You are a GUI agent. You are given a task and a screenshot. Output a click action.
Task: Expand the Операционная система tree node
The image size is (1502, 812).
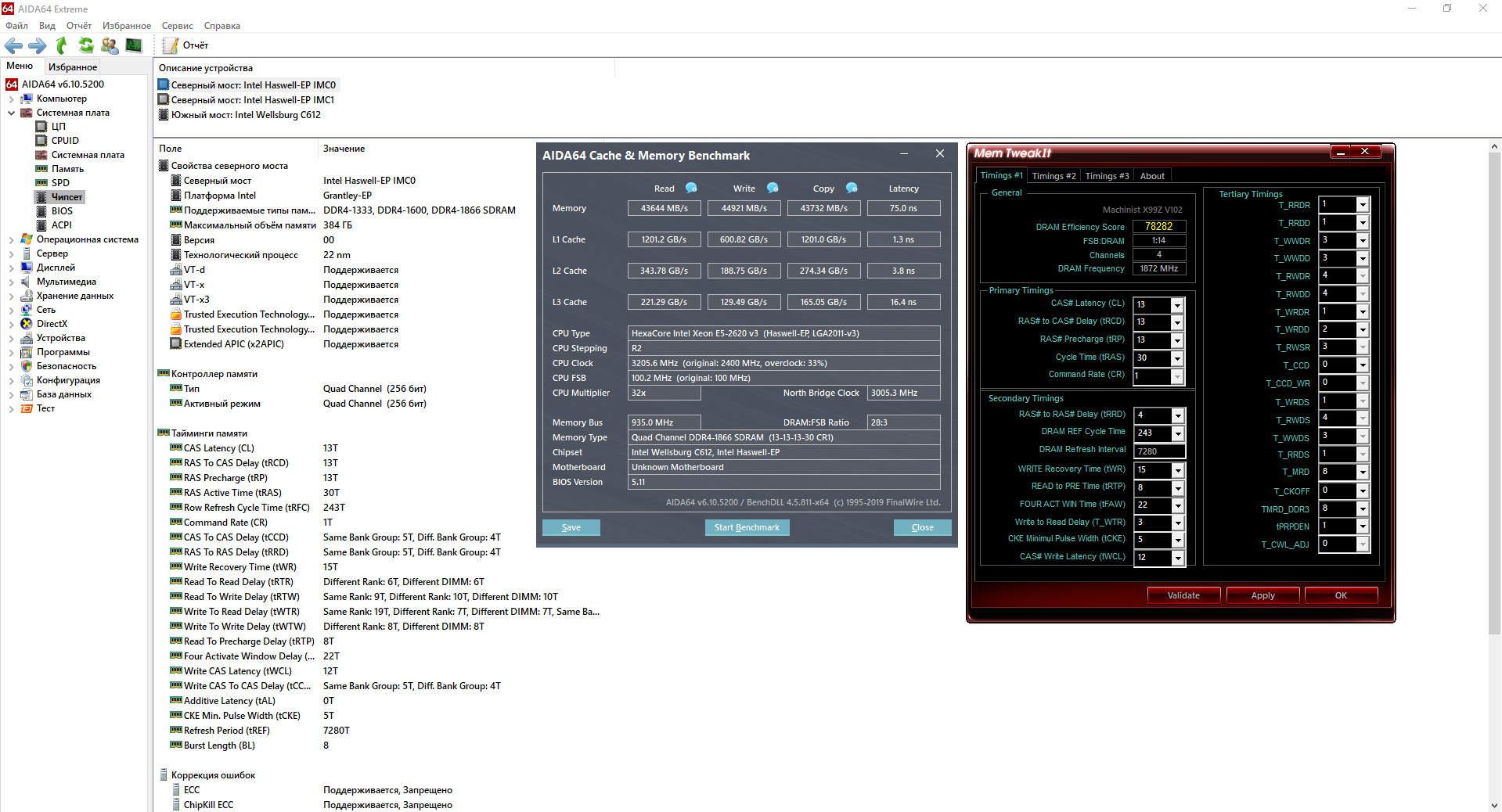pyautogui.click(x=11, y=239)
